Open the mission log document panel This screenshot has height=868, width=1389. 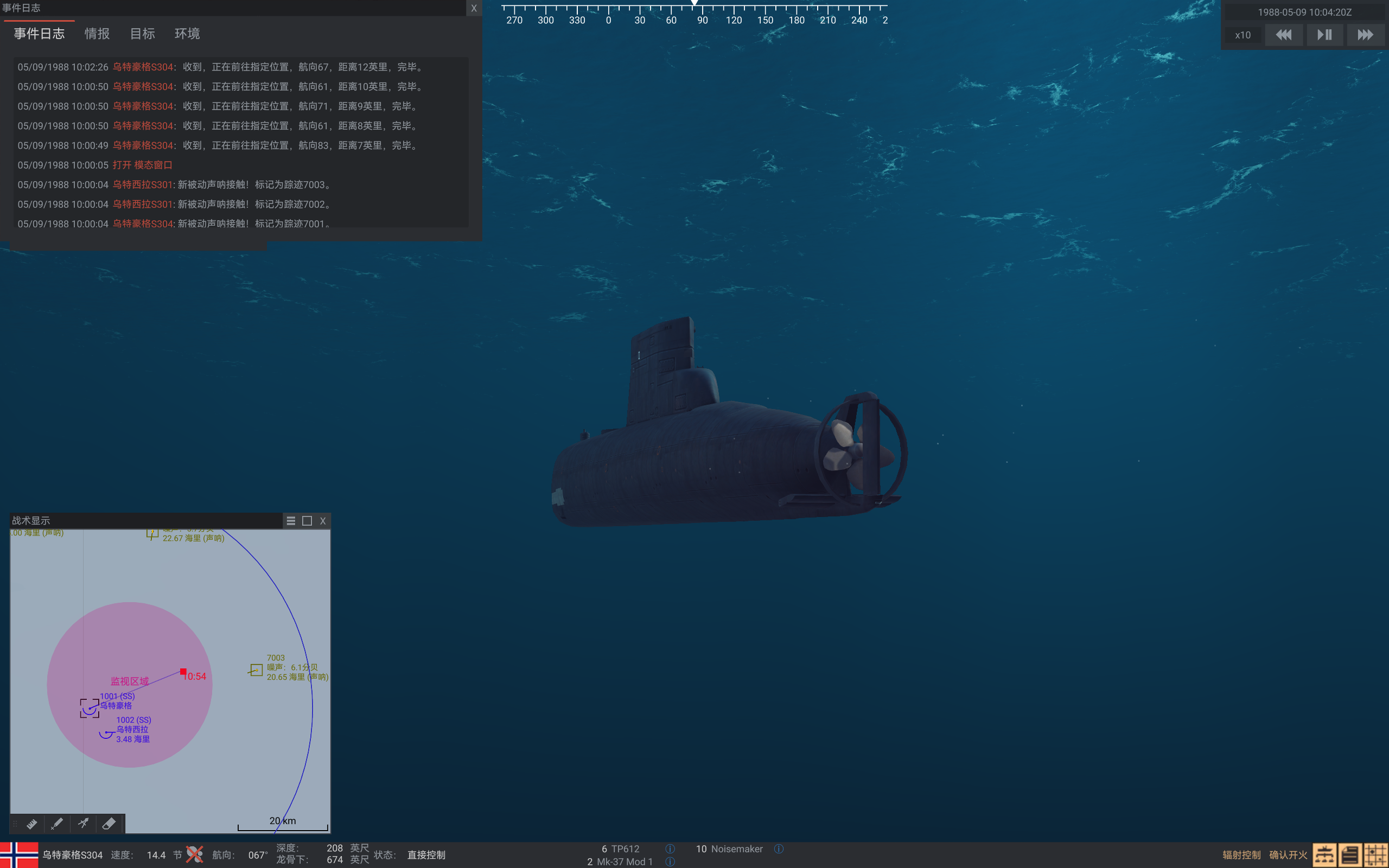point(1350,854)
